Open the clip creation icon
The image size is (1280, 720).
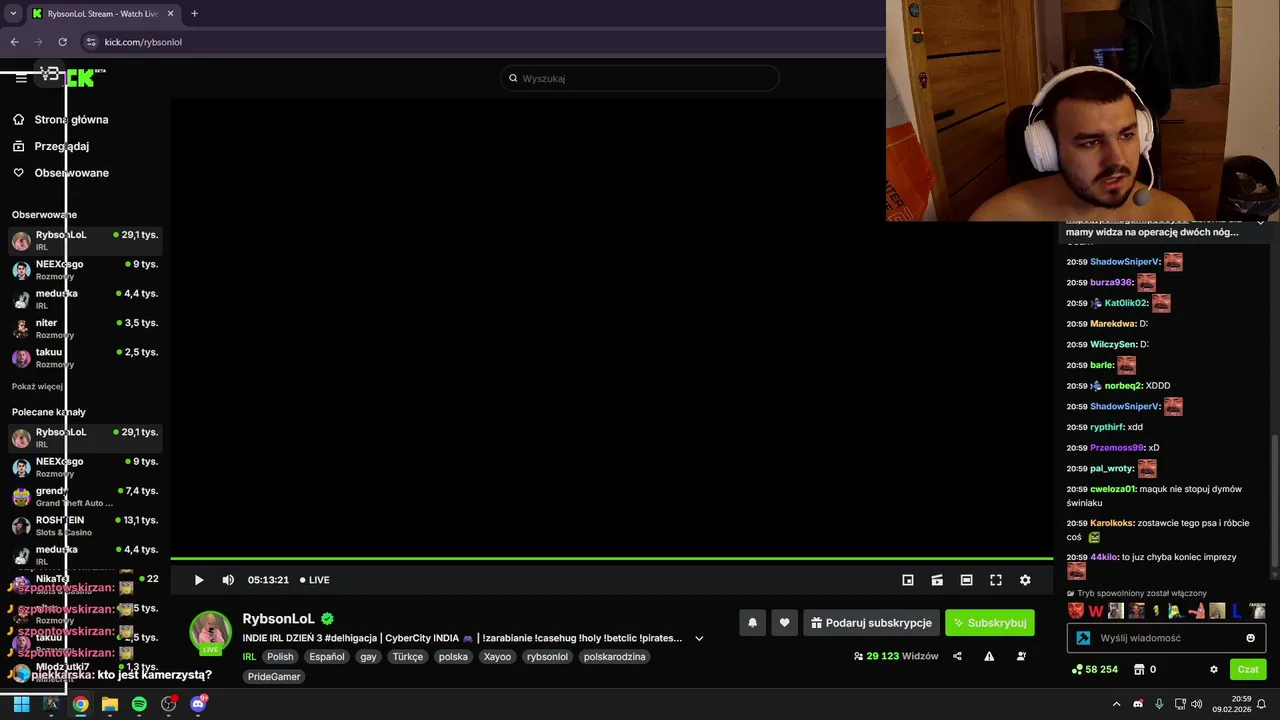tap(937, 580)
